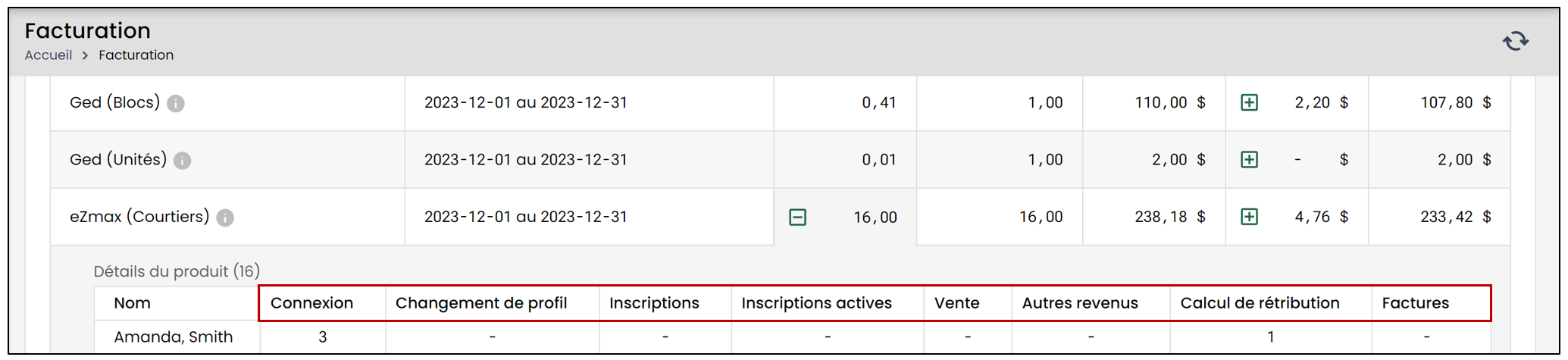Click the refresh icon in header
The height and width of the screenshot is (360, 1568).
point(1516,41)
